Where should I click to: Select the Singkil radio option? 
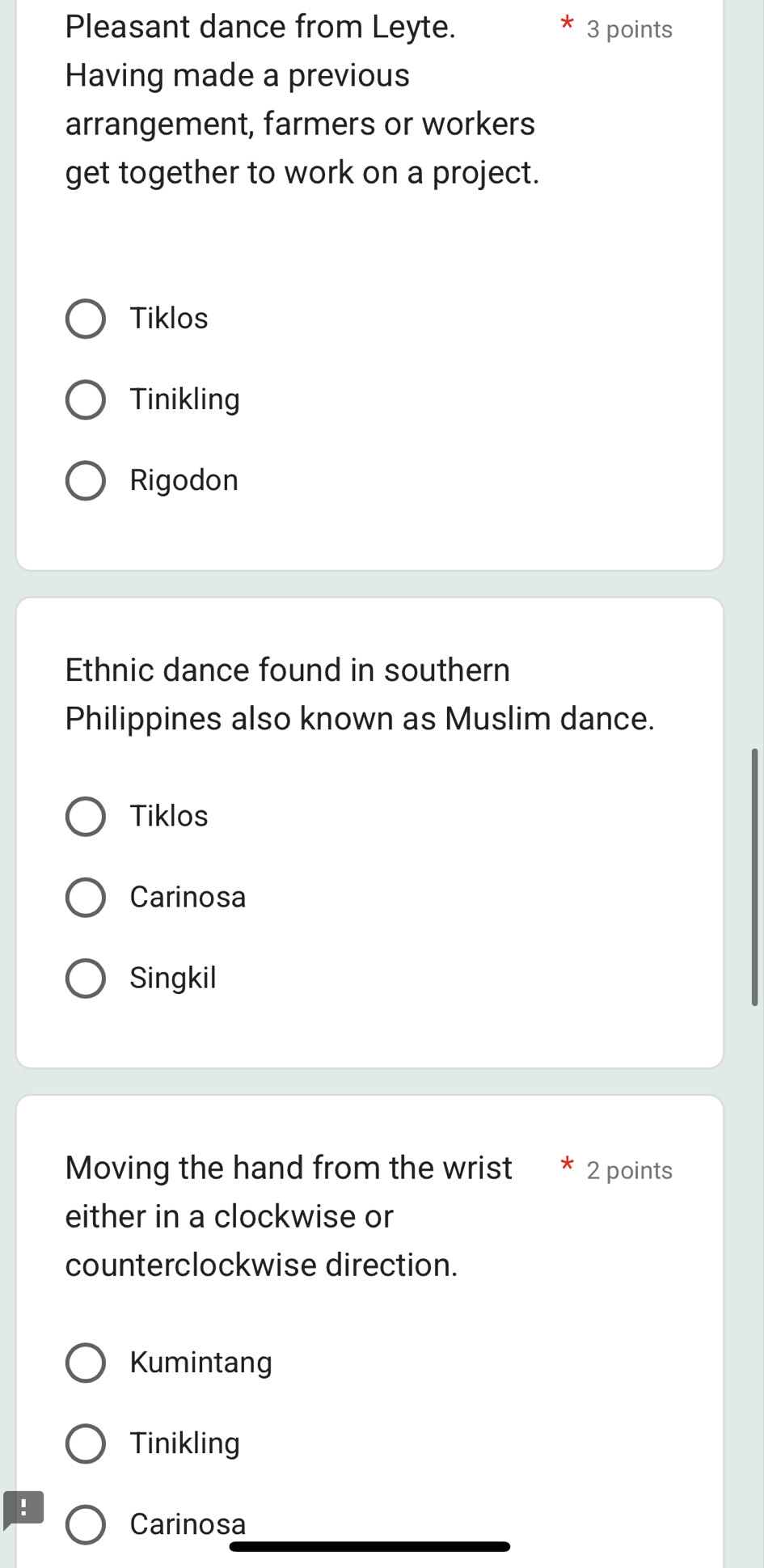(x=85, y=978)
